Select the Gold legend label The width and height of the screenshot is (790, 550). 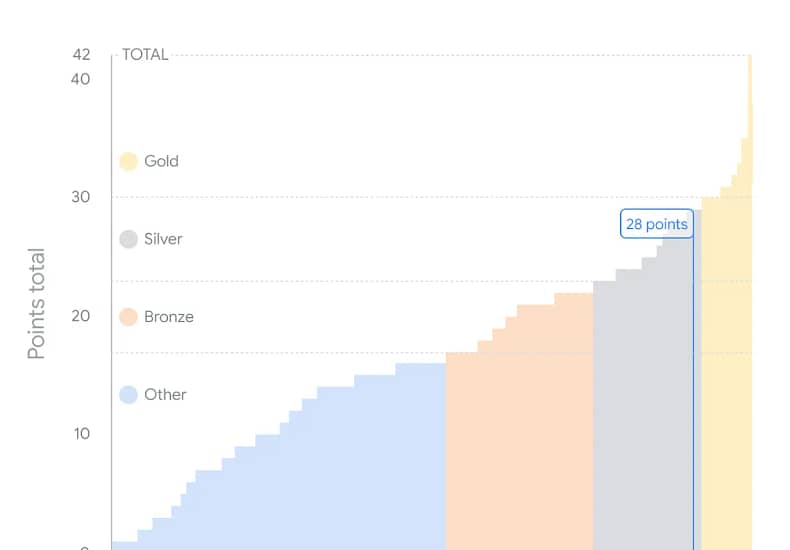pos(161,161)
